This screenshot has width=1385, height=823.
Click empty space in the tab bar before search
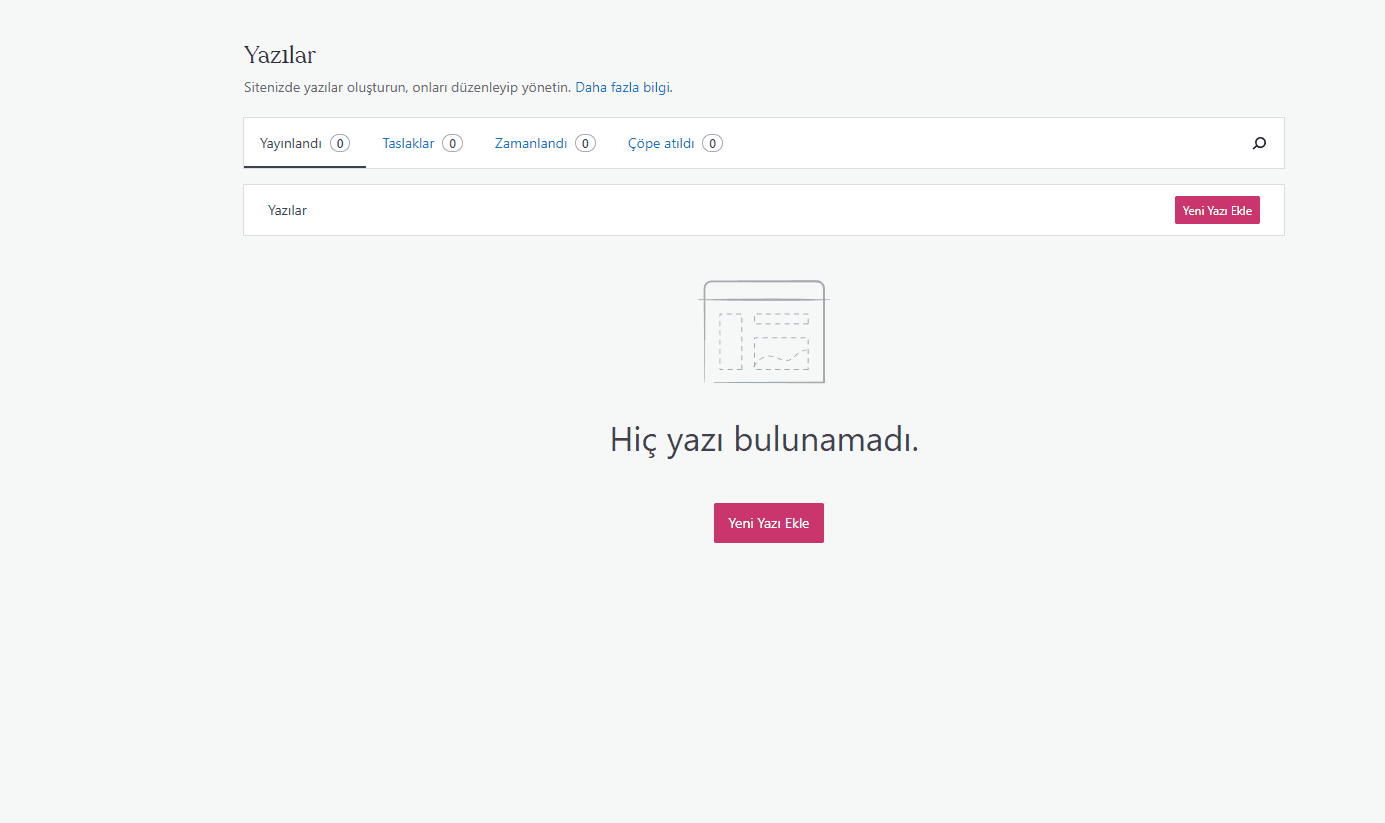click(x=980, y=143)
